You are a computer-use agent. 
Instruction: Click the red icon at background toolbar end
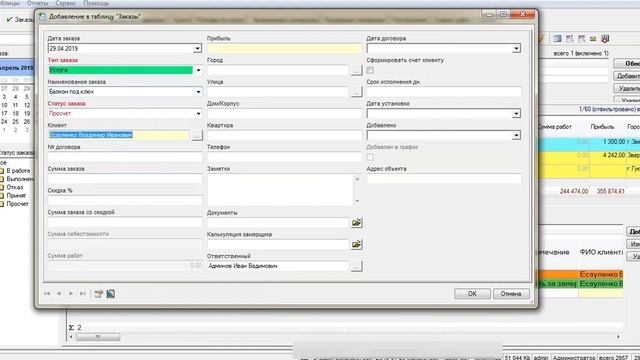tap(605, 39)
